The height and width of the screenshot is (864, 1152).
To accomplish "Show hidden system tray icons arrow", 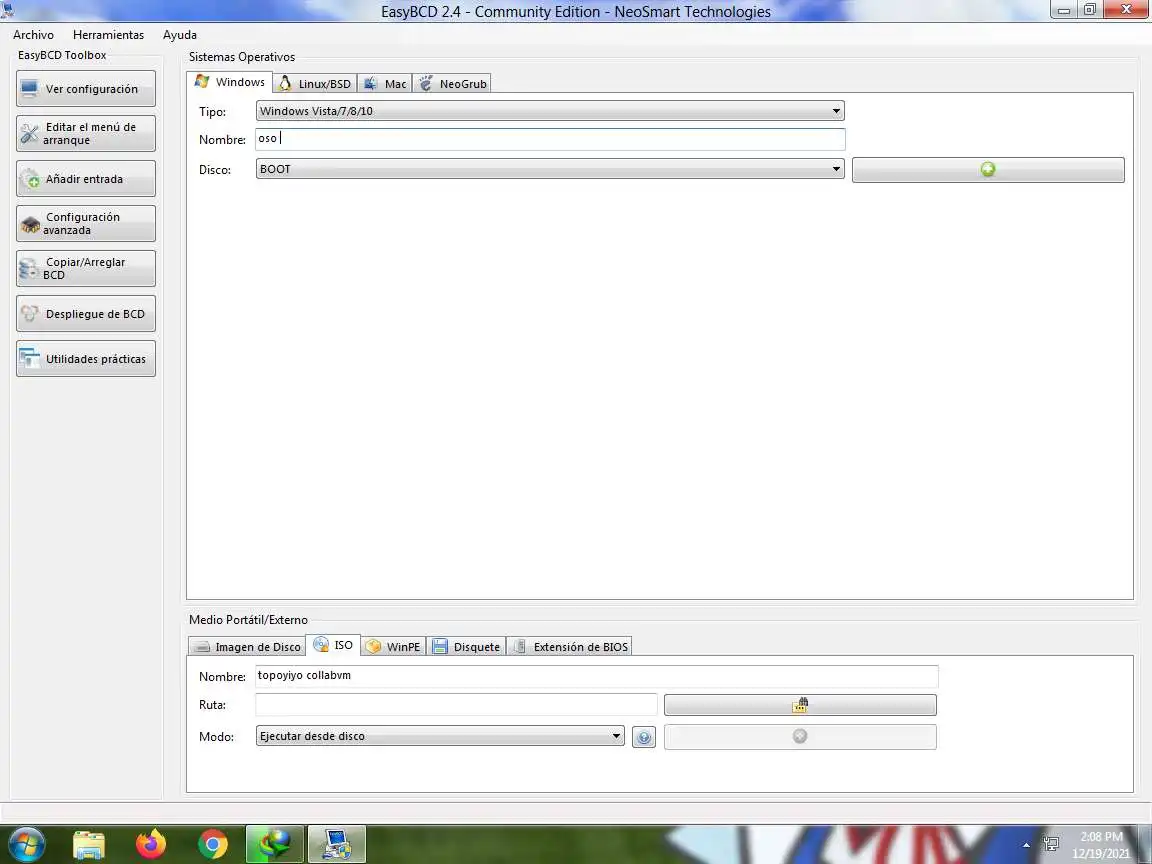I will pyautogui.click(x=1026, y=846).
